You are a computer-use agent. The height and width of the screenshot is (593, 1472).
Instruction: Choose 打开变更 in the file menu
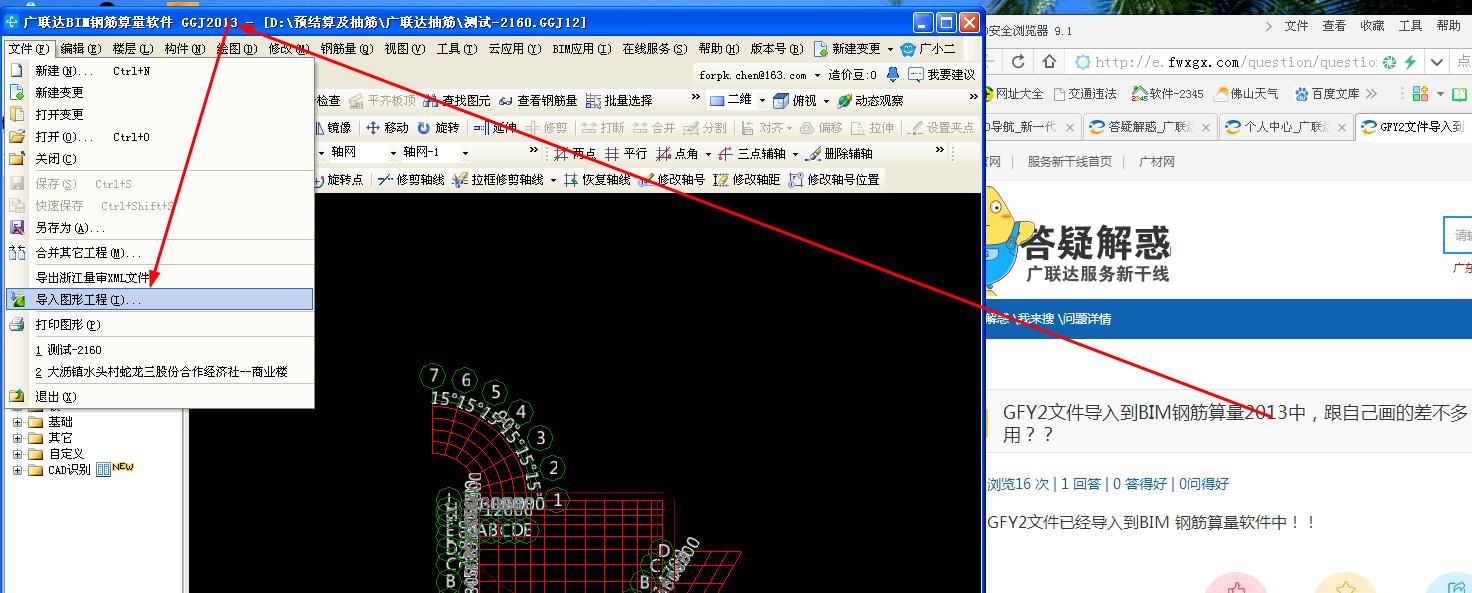point(160,114)
